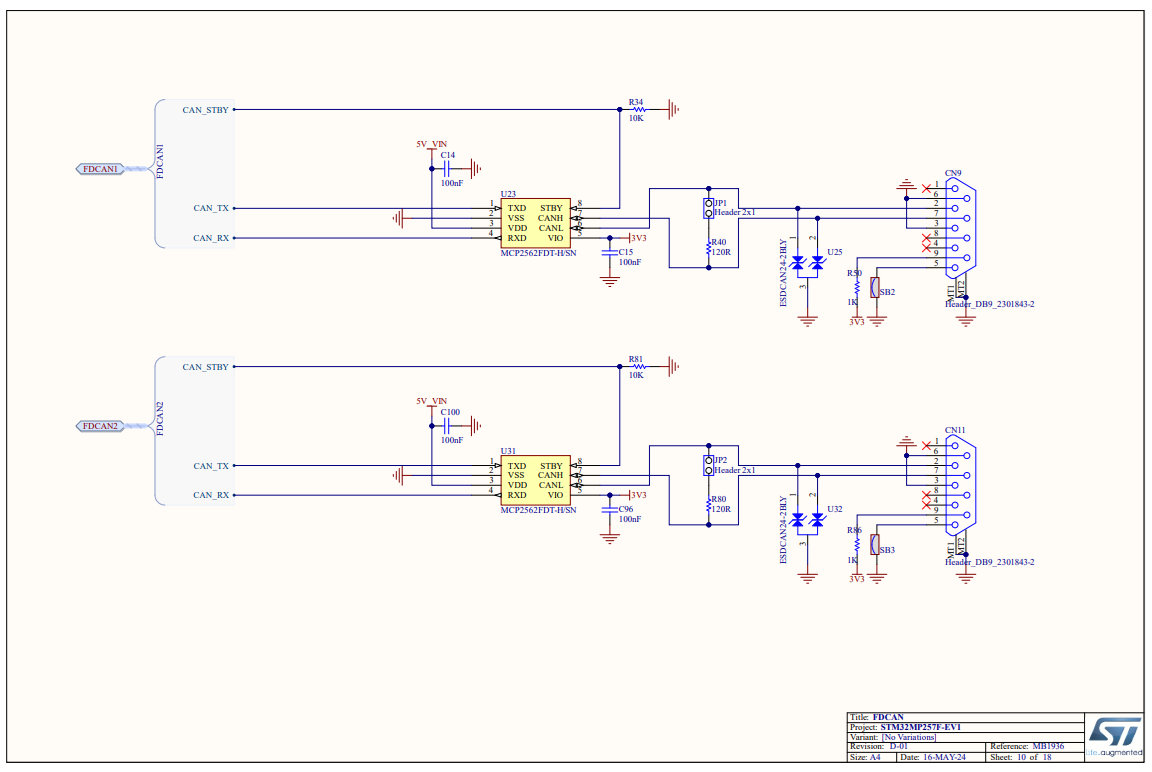Select termination resistor R80 symbol
This screenshot has width=1152, height=772.
(x=708, y=505)
